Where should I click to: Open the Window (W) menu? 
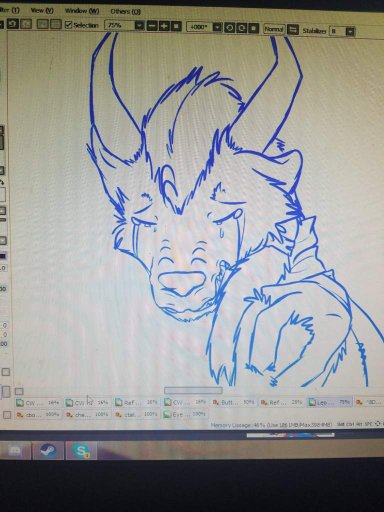point(82,11)
